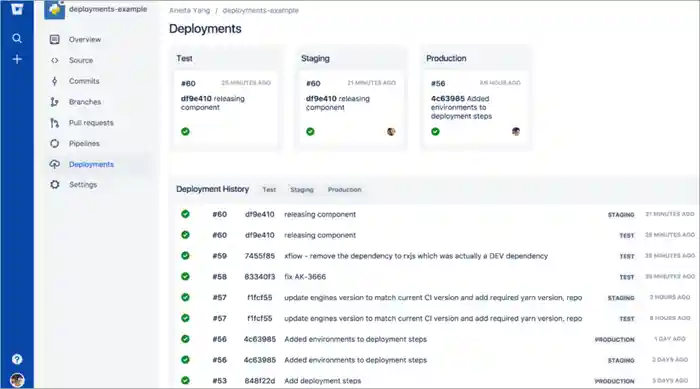The height and width of the screenshot is (389, 700).
Task: Click status icon of #60 STAGING history row
Action: coord(185,214)
